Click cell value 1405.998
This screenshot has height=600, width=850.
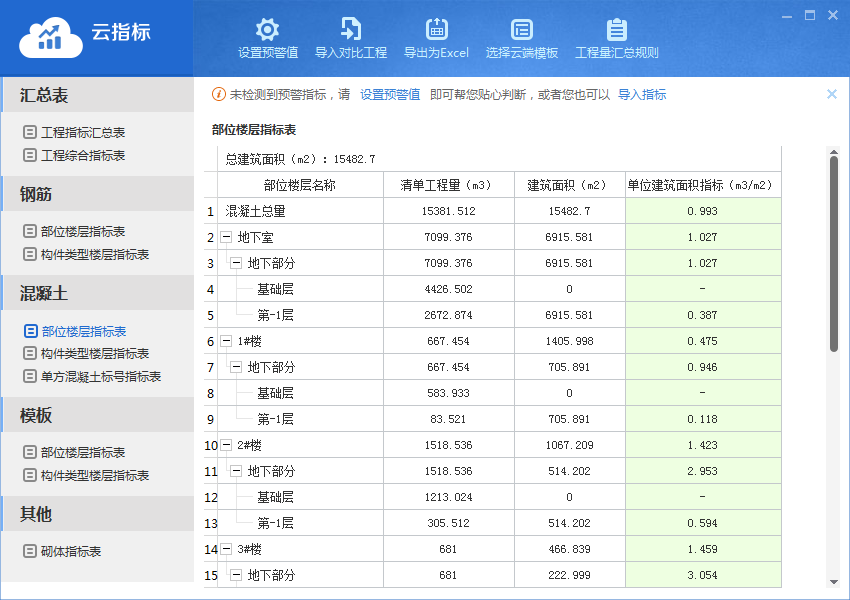(569, 341)
